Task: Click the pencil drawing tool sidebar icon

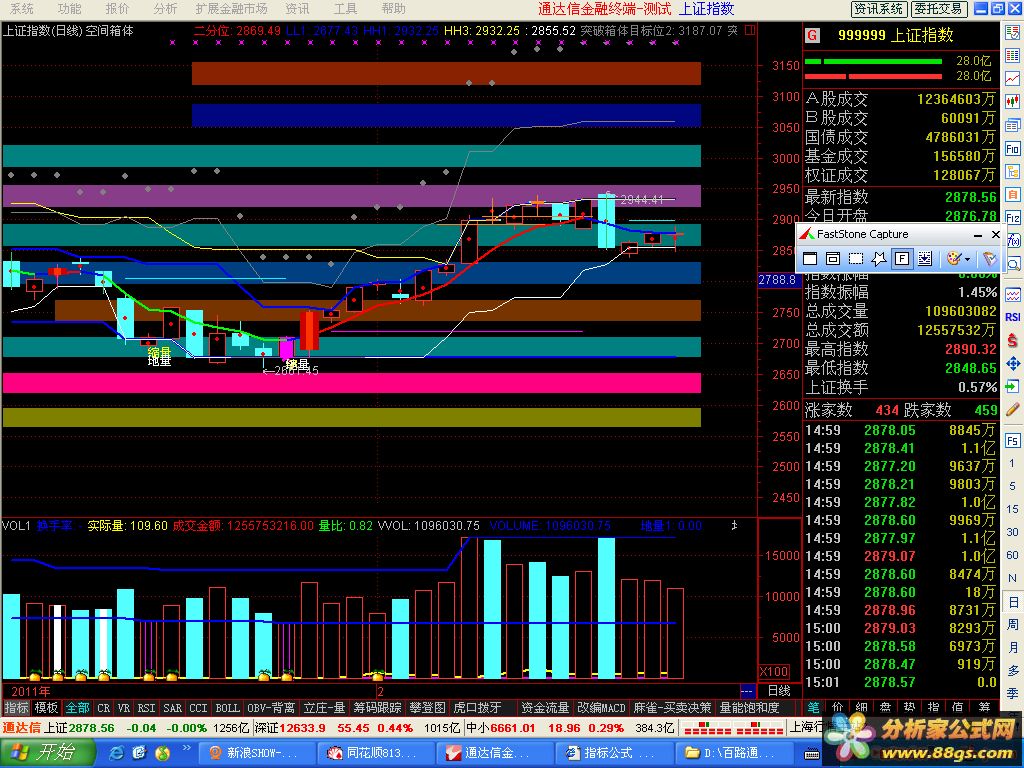Action: coord(1013,409)
